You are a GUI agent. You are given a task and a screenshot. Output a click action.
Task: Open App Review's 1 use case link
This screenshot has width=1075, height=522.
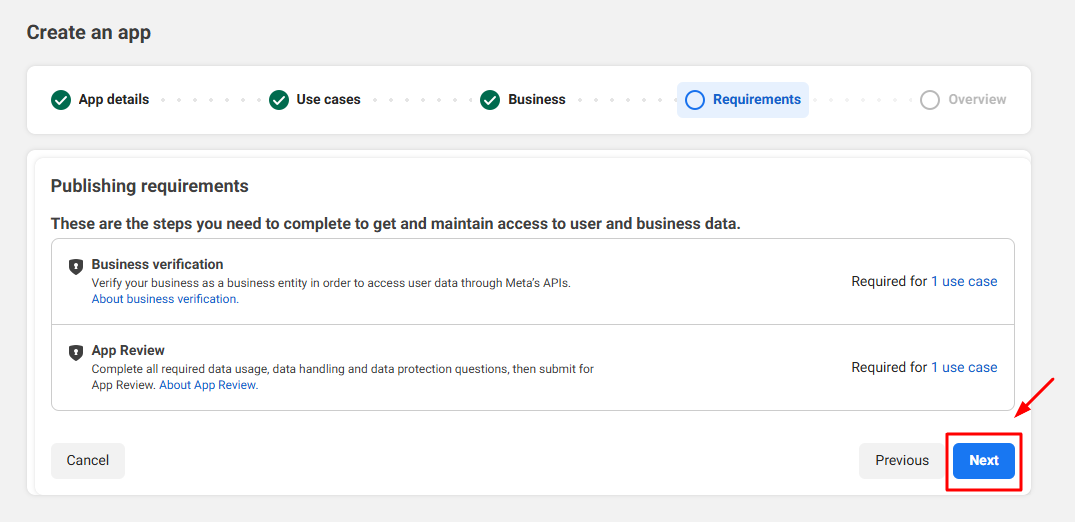click(x=964, y=368)
